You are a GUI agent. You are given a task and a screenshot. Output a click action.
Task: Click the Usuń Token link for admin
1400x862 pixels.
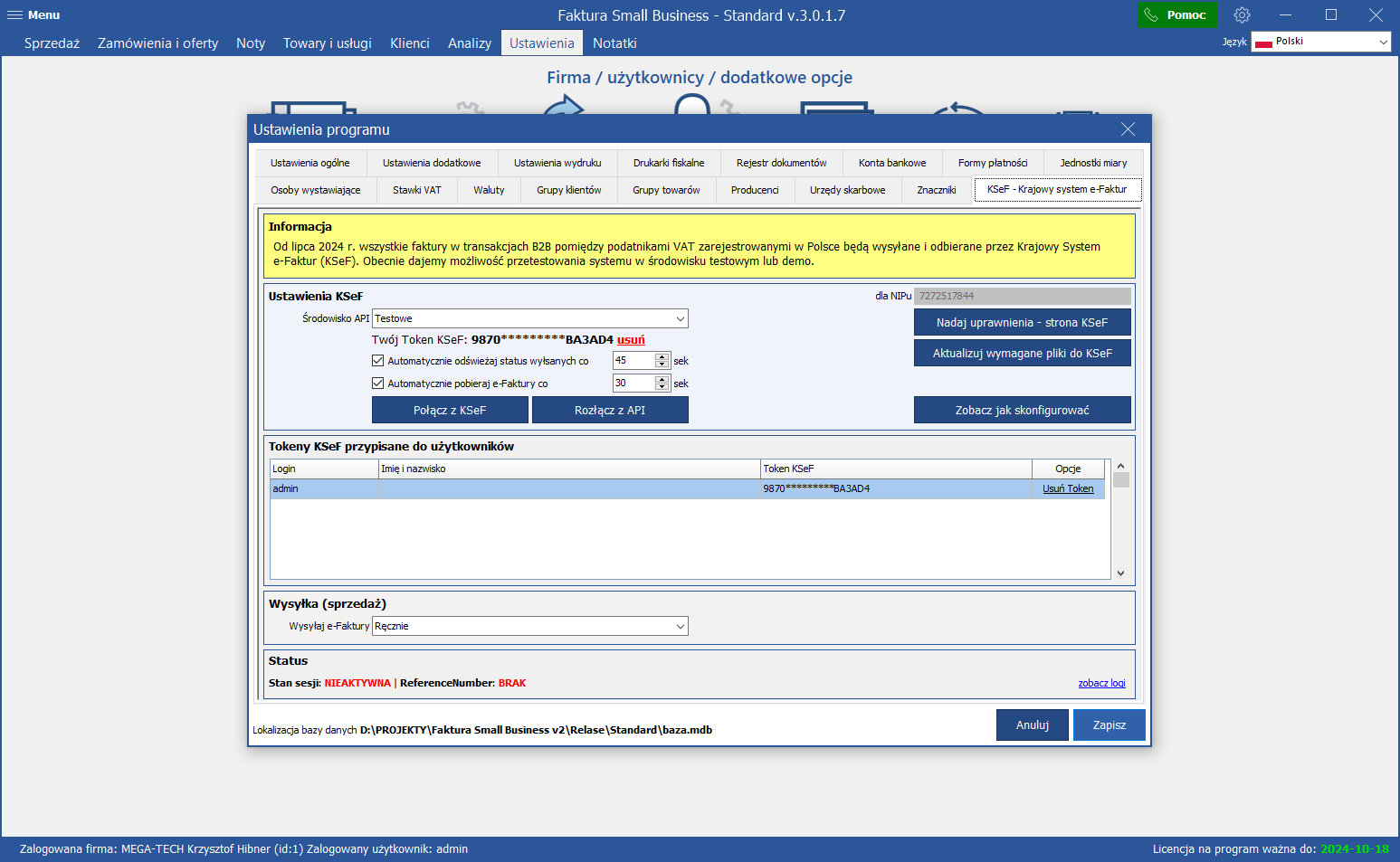pos(1068,488)
